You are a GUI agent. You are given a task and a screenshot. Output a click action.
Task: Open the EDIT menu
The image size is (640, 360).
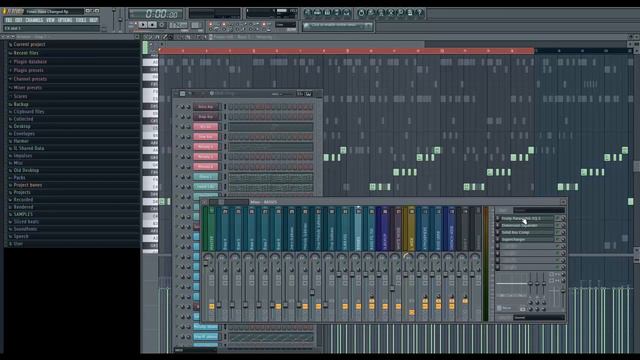pyautogui.click(x=19, y=20)
